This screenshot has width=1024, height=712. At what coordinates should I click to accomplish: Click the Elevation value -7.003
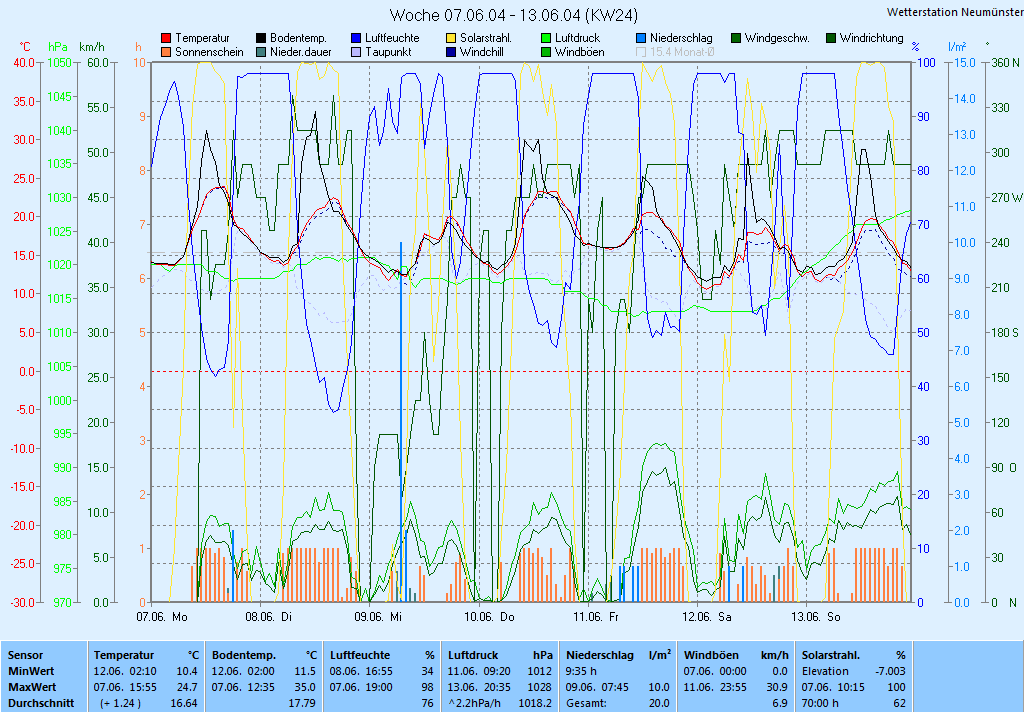[891, 672]
